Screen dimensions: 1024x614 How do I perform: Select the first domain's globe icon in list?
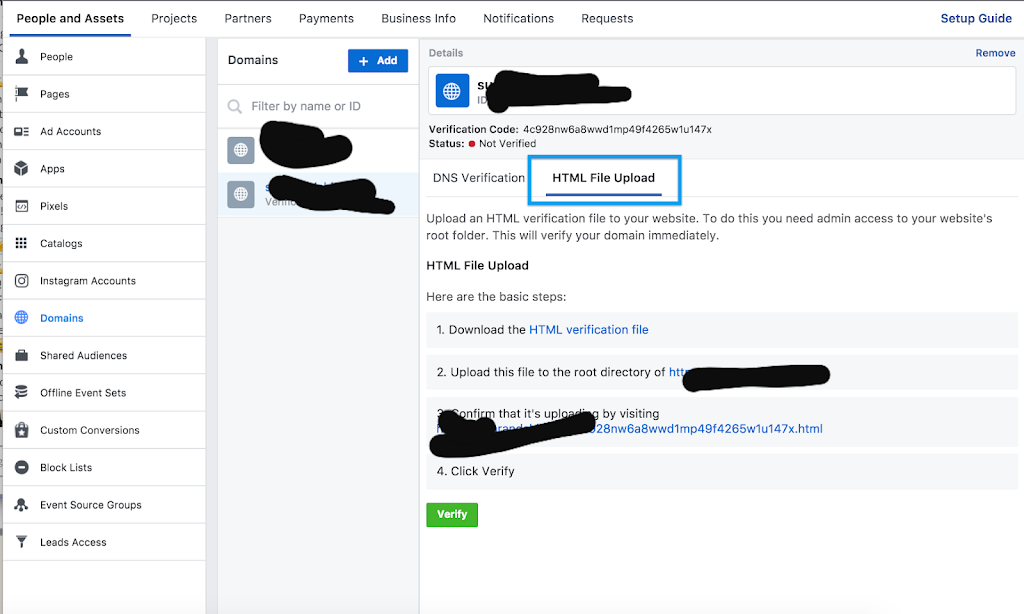(x=241, y=150)
